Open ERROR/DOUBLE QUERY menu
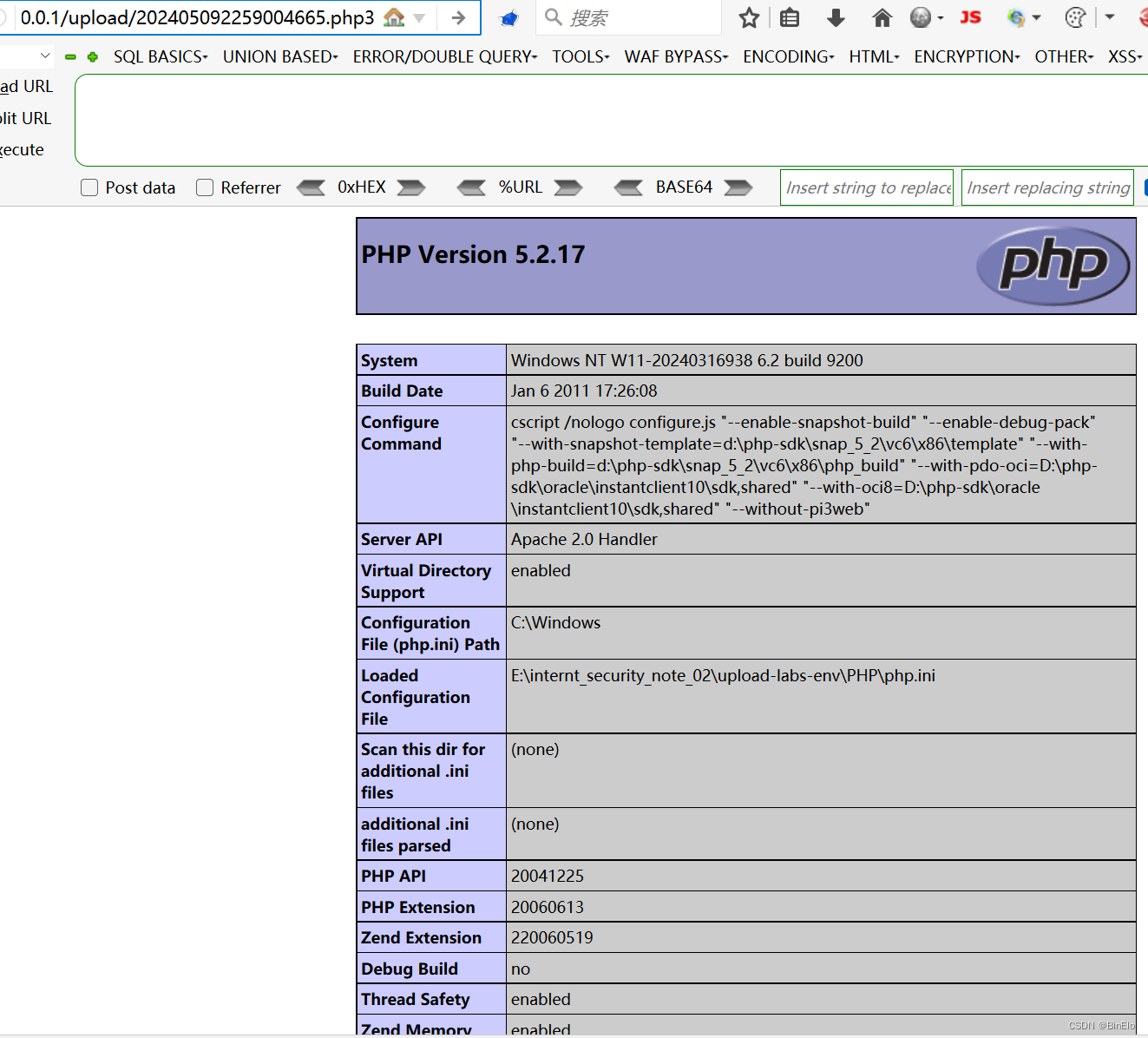This screenshot has width=1148, height=1038. coord(445,56)
